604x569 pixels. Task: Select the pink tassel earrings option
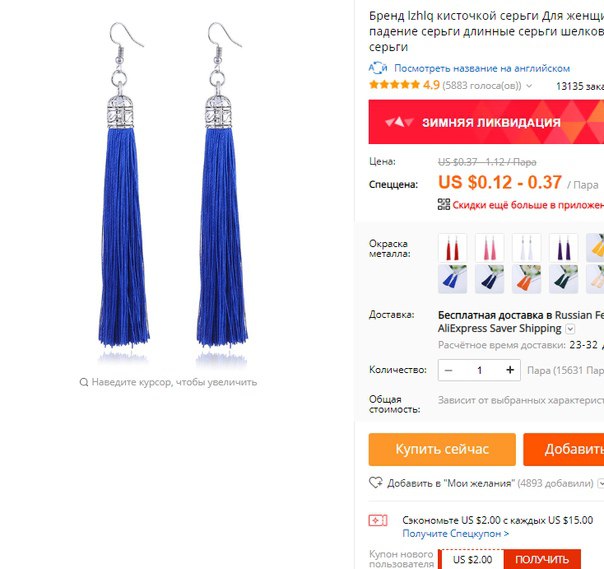pos(489,248)
